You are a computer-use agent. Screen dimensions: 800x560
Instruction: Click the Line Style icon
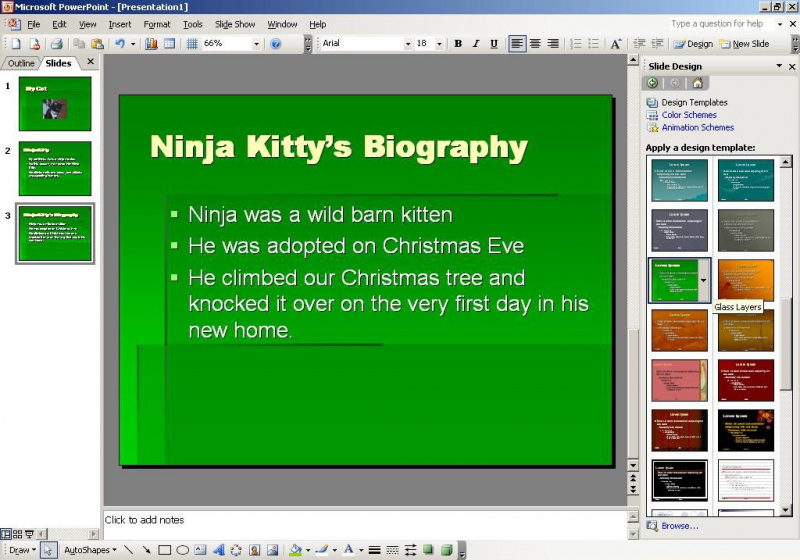point(374,550)
